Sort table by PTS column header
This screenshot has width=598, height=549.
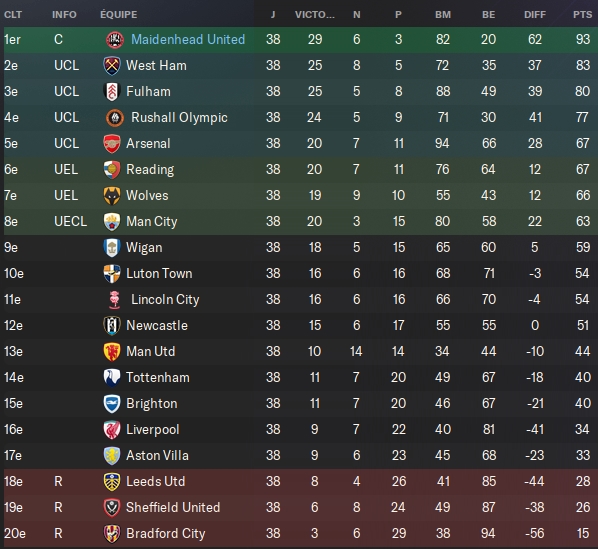point(582,14)
